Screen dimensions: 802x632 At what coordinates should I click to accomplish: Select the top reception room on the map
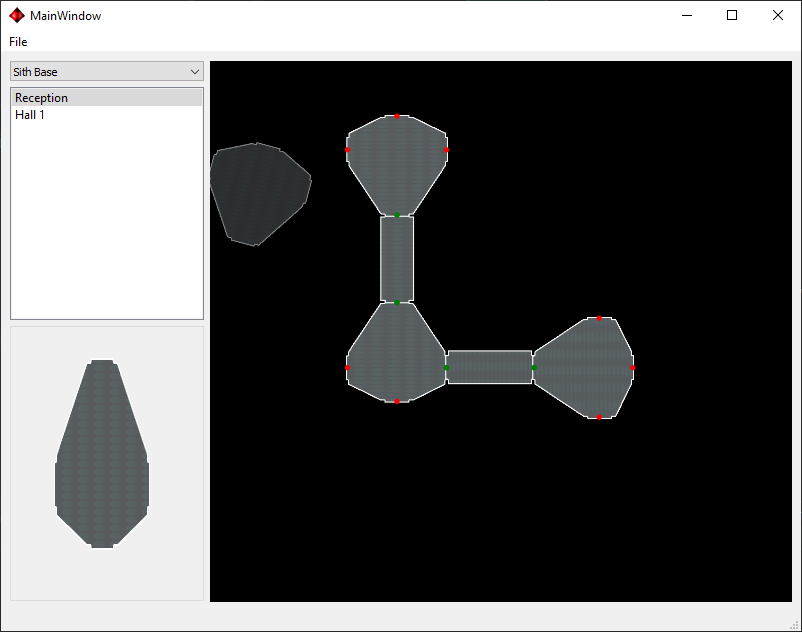pos(397,165)
